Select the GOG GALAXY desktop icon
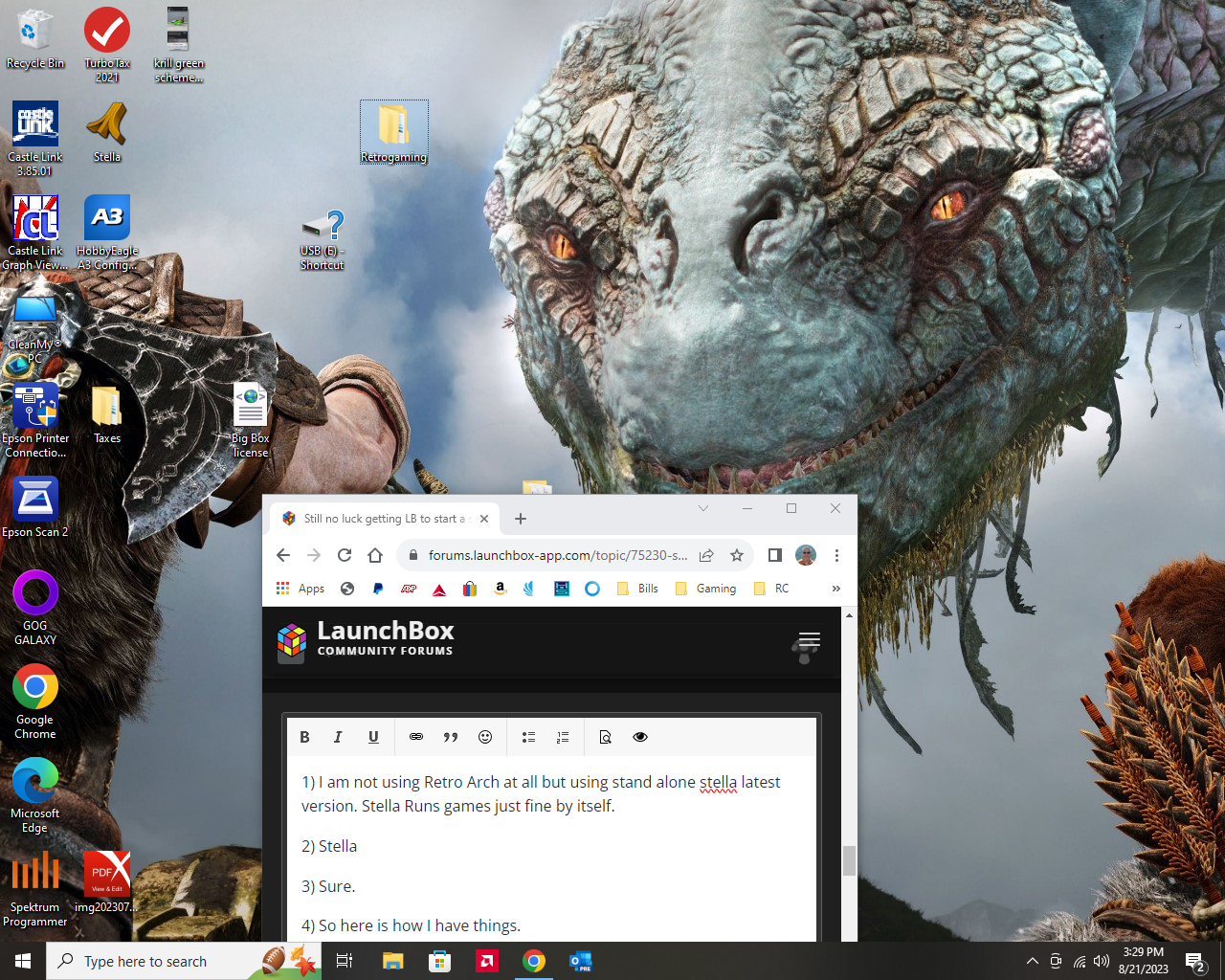Screen dimensions: 1225x980 point(35,608)
